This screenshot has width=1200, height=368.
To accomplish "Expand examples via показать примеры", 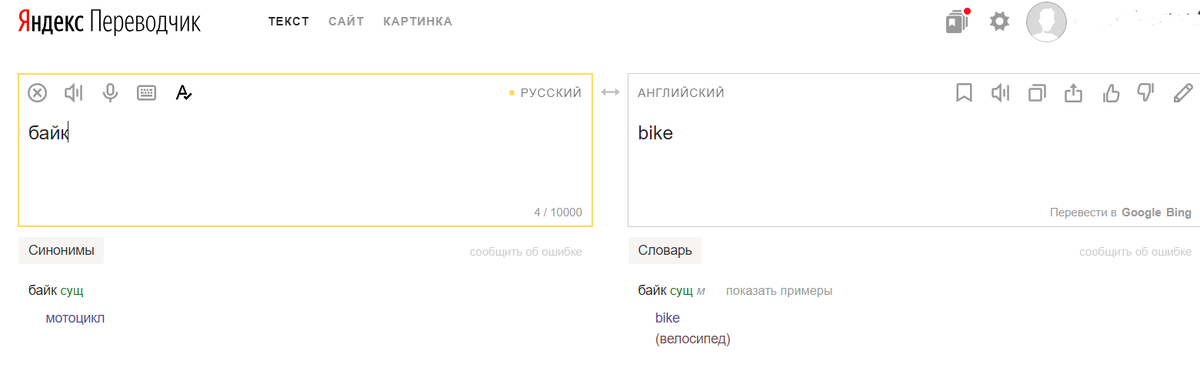I will click(779, 291).
